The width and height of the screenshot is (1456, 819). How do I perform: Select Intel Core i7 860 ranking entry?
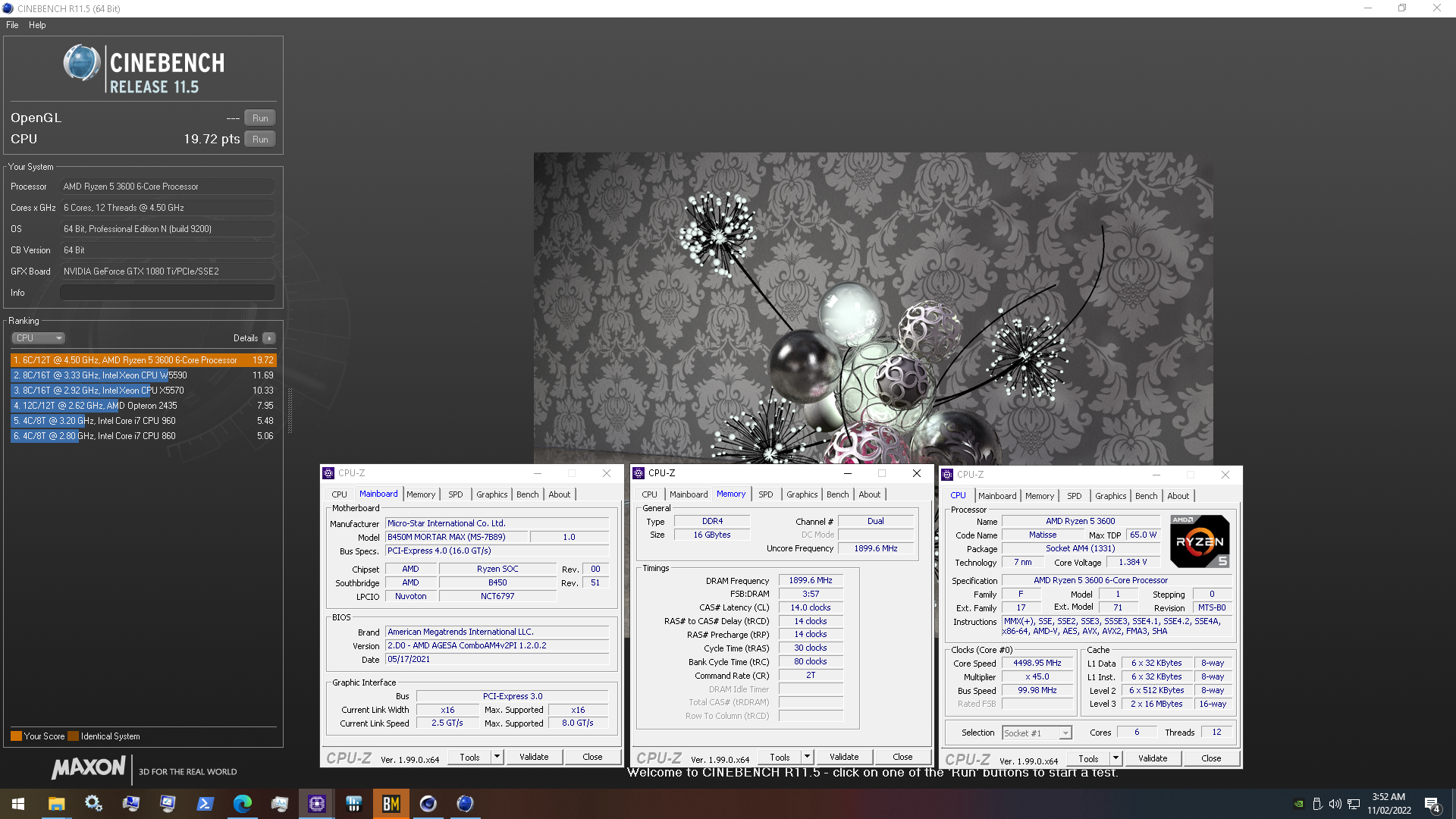[143, 436]
